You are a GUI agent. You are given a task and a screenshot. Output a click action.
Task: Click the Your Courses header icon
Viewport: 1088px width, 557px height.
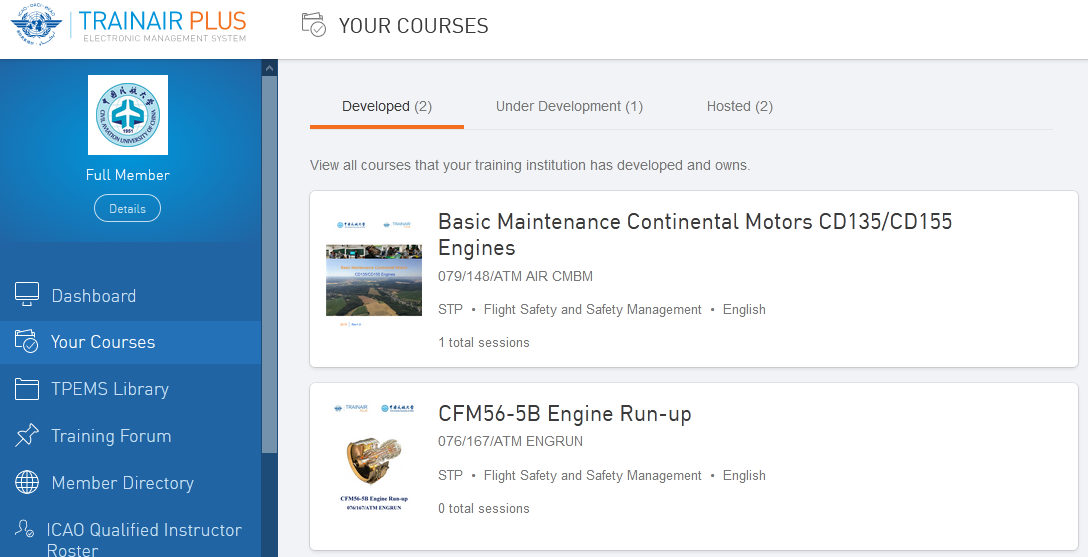coord(314,25)
